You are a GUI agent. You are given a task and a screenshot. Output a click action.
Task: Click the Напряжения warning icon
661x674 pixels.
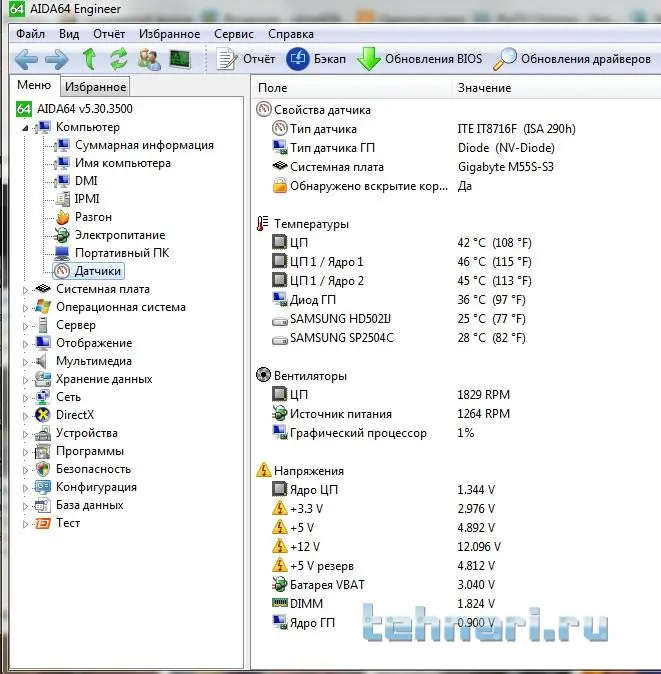coord(263,470)
